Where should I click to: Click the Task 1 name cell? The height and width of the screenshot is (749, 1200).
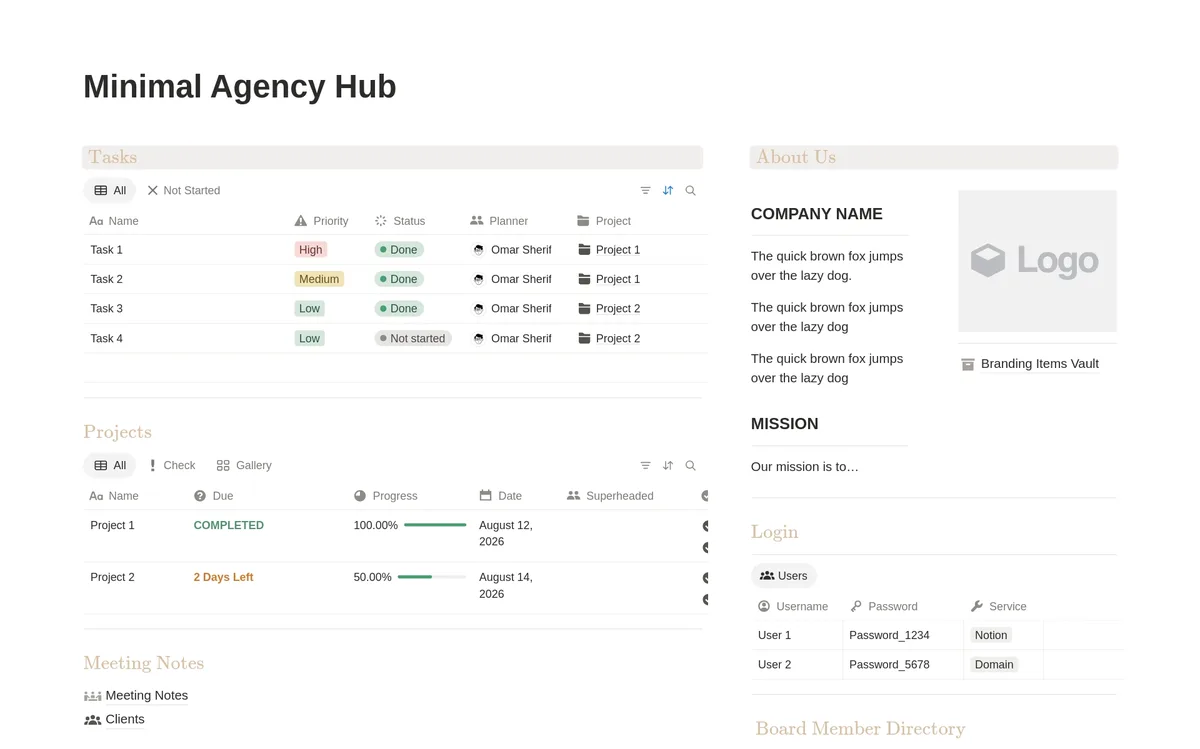coord(186,250)
